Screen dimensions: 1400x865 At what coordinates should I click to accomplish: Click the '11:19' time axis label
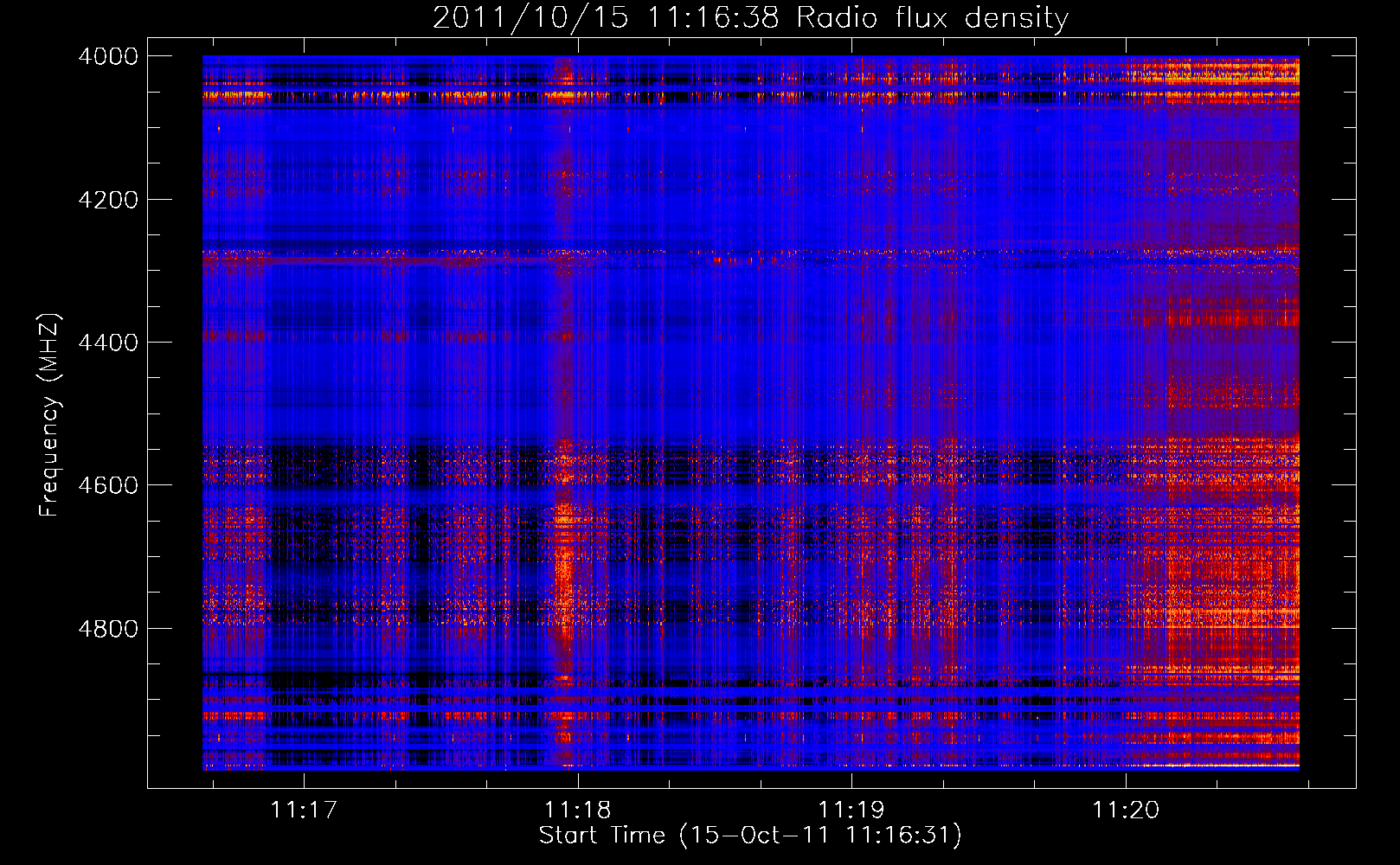click(x=851, y=810)
